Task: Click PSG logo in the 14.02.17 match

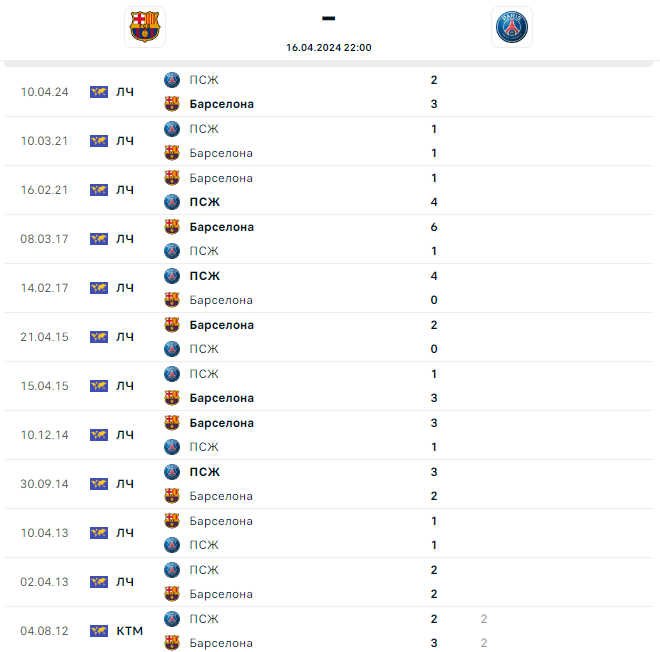Action: tap(172, 276)
